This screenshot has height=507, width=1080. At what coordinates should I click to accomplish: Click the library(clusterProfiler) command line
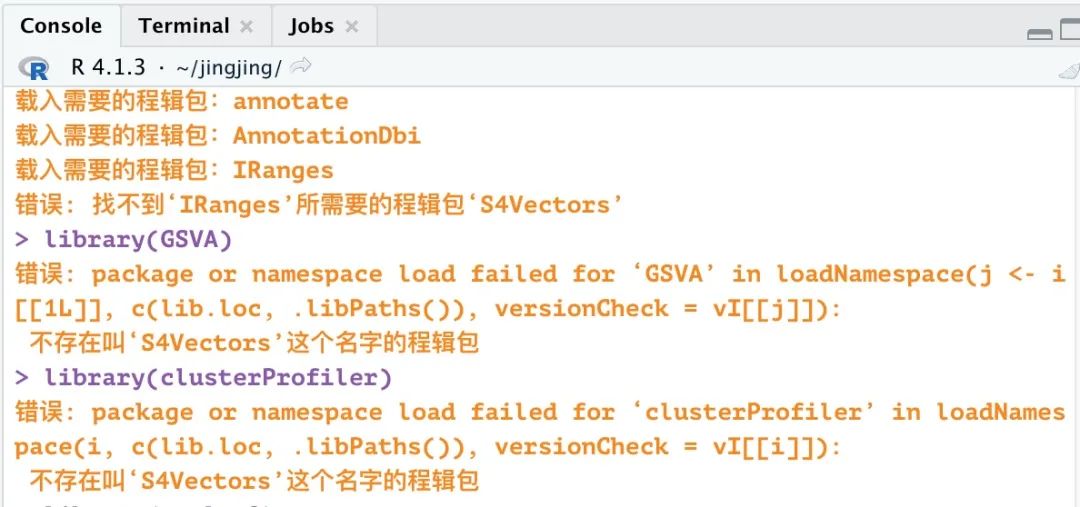point(203,377)
